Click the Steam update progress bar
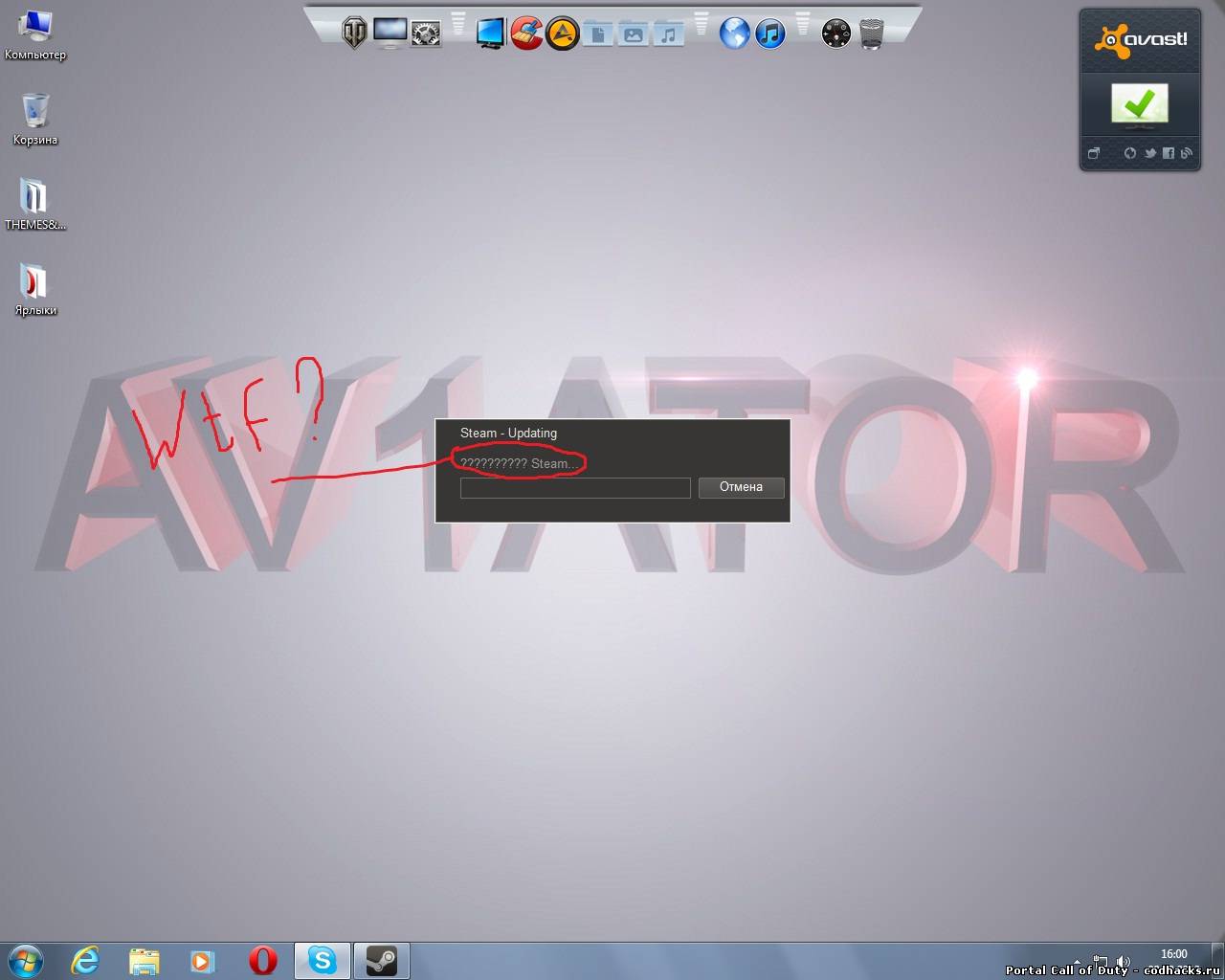 (575, 488)
